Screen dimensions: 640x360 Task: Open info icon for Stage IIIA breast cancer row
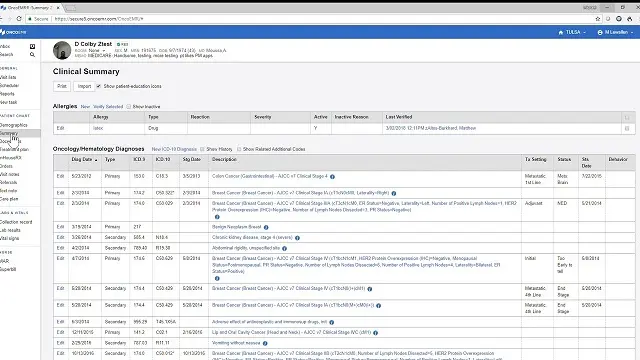[217, 217]
